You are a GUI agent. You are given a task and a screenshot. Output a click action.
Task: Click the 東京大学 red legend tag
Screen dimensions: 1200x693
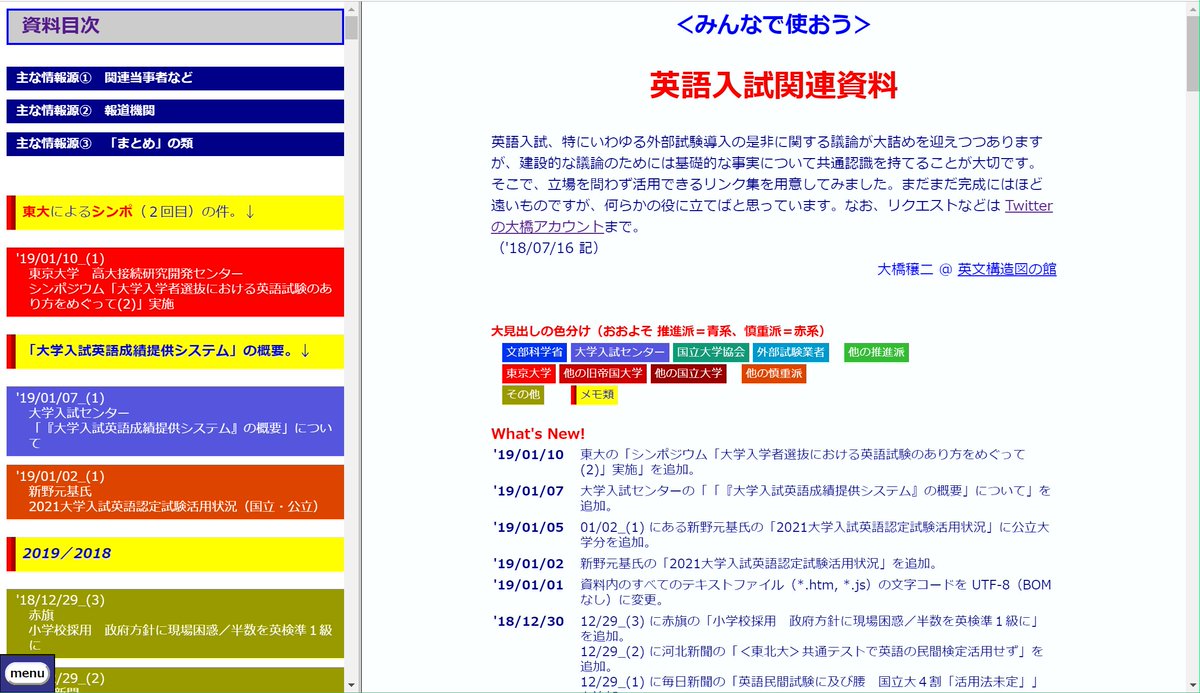[529, 373]
